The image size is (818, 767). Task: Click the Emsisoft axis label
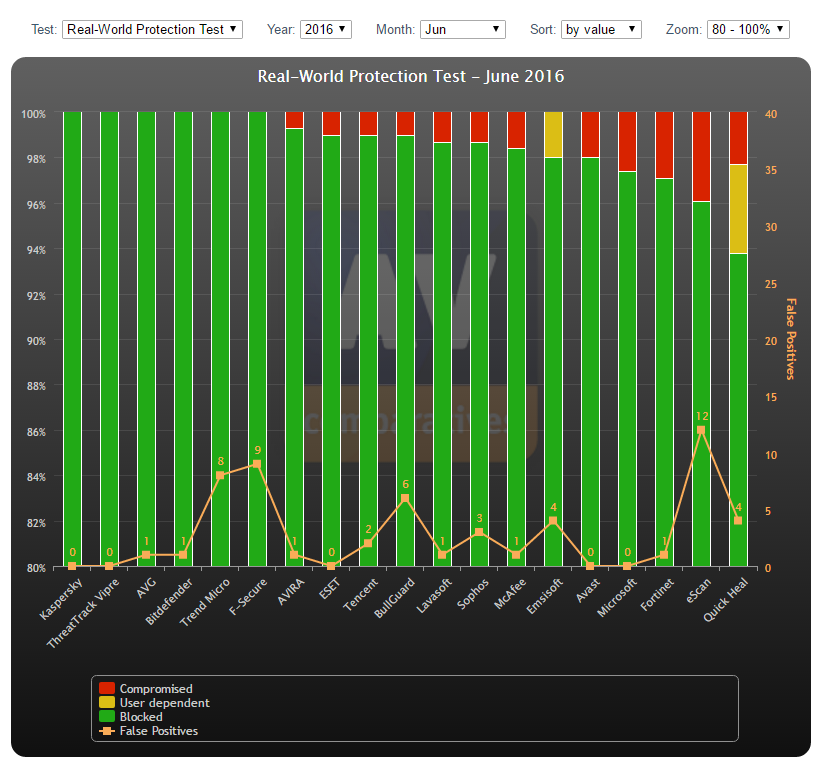pos(545,596)
